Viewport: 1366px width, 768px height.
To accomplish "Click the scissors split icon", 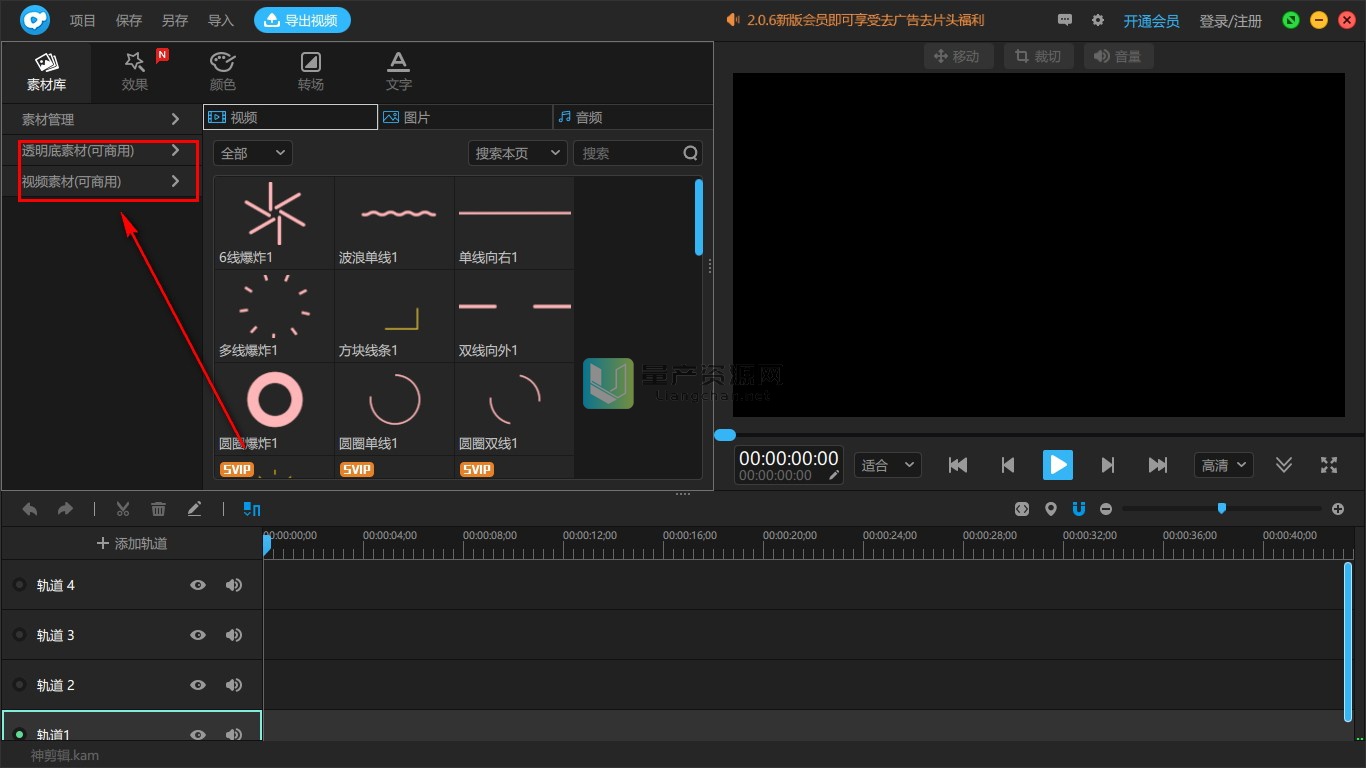I will [123, 509].
